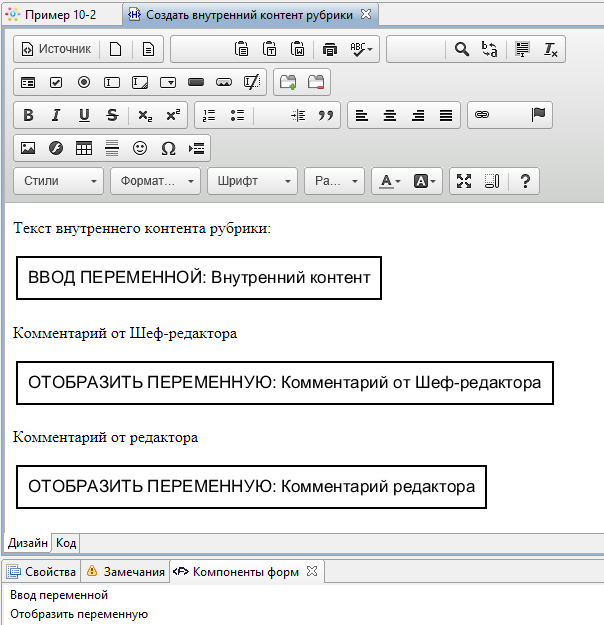604x625 pixels.
Task: Switch to the Код tab
Action: [66, 543]
